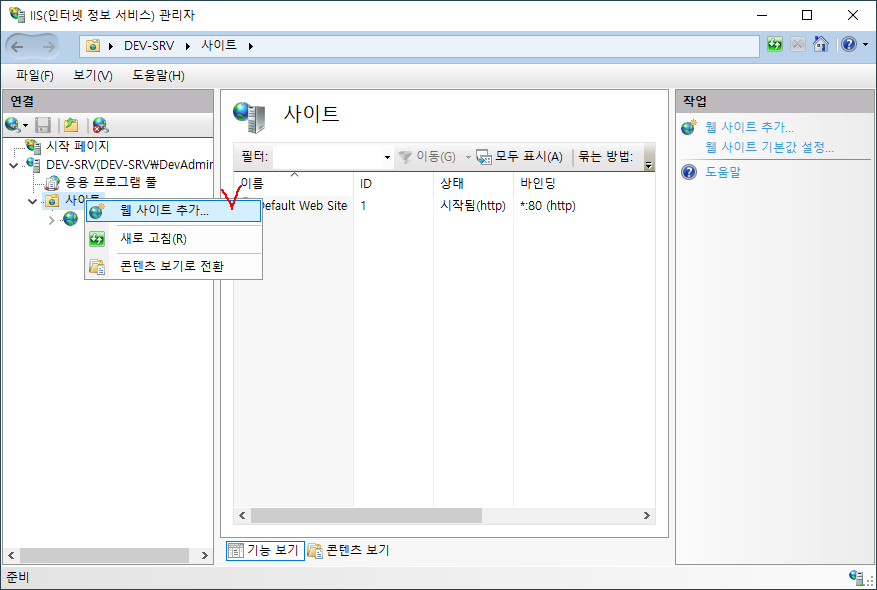
Task: Click the green refresh icon in context menu
Action: [97, 239]
